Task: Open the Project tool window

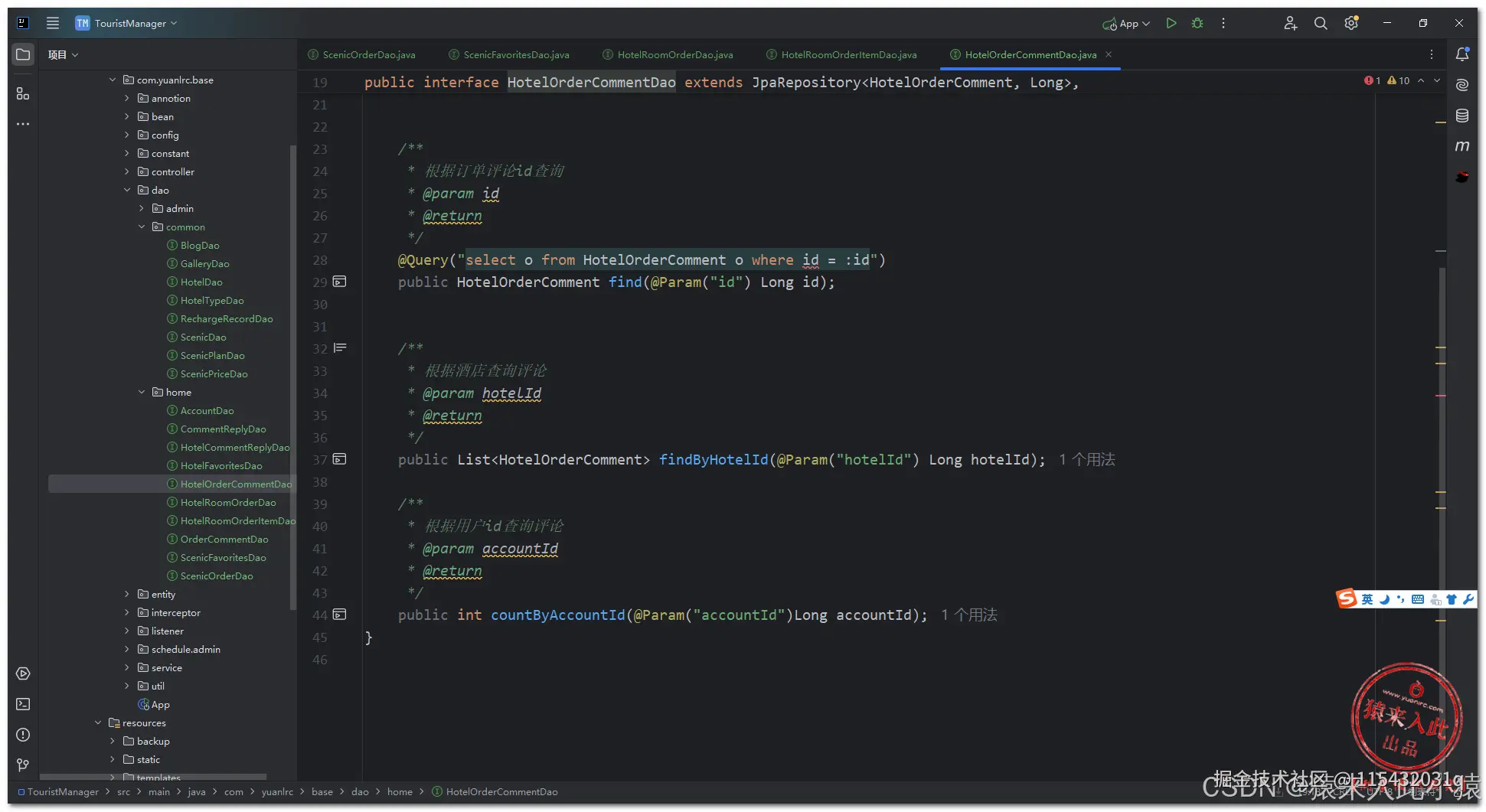Action: (23, 54)
